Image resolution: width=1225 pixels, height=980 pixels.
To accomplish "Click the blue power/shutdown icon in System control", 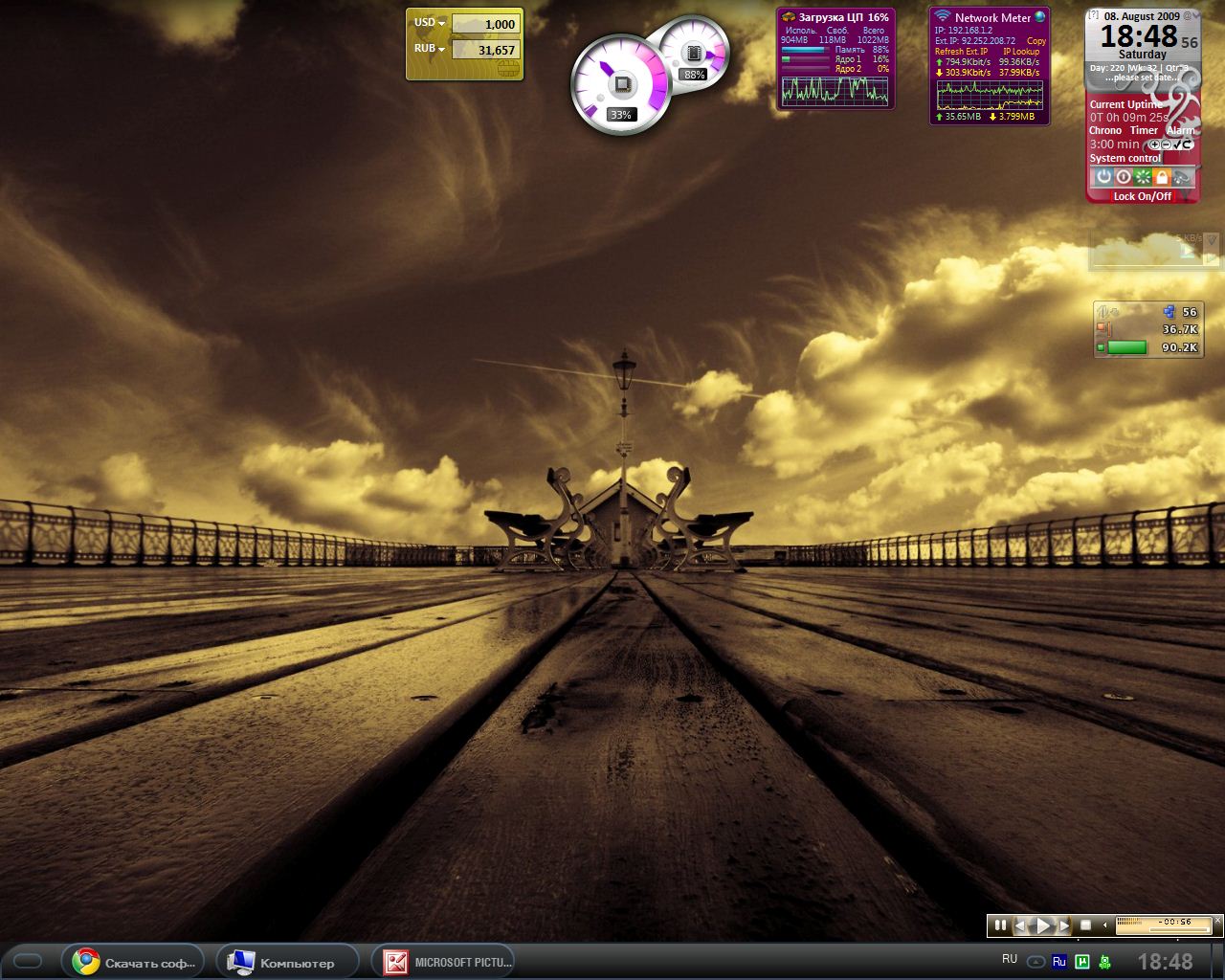I will [1103, 177].
